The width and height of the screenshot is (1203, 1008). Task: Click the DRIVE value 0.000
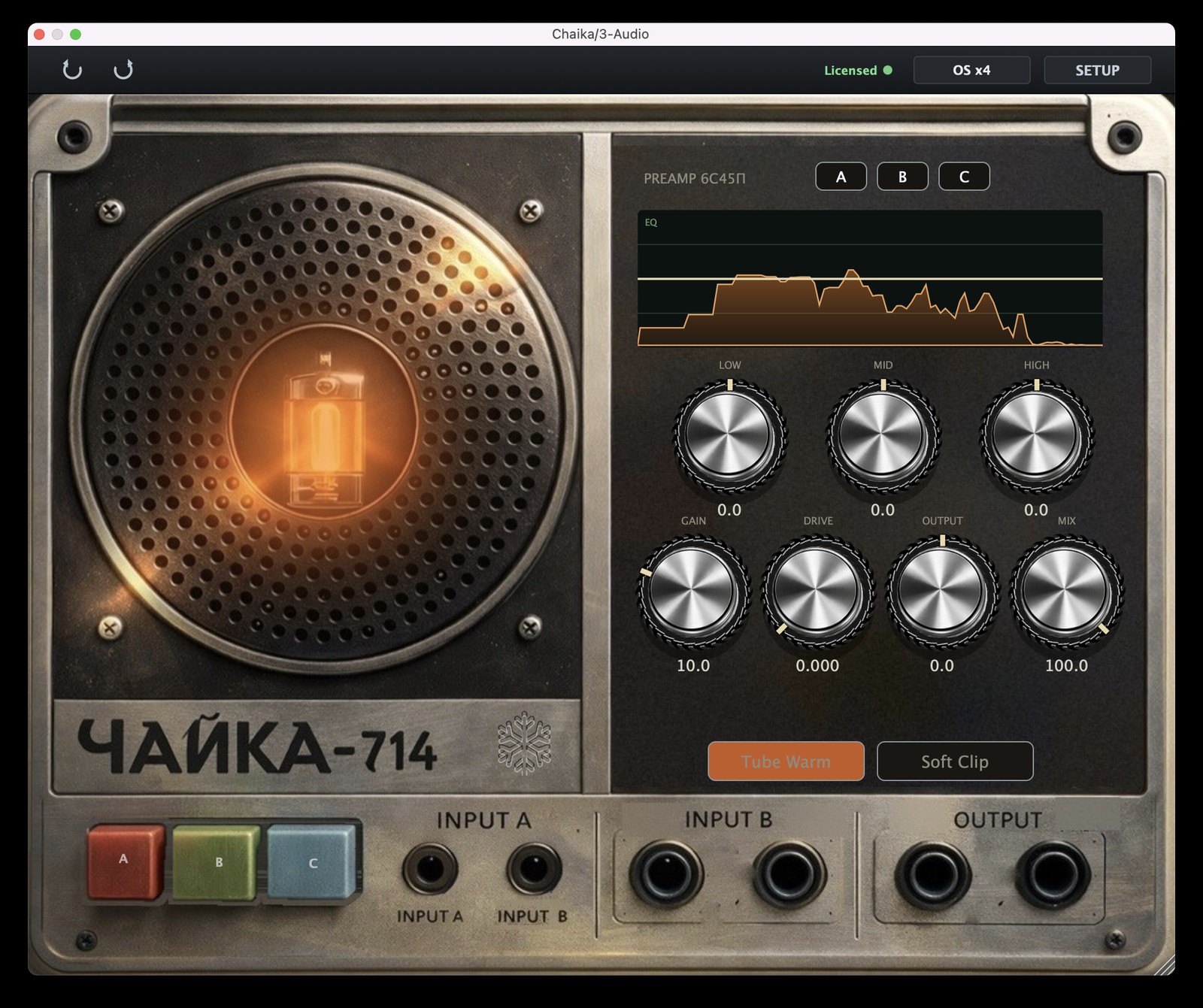[817, 665]
